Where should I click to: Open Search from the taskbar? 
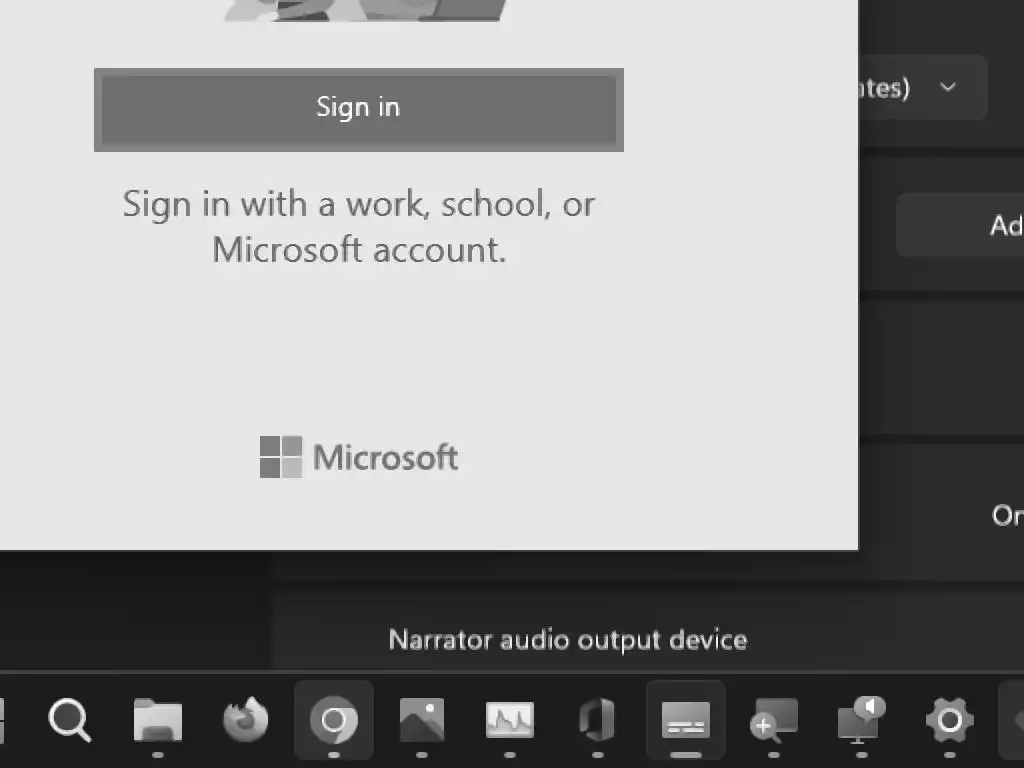pos(69,720)
